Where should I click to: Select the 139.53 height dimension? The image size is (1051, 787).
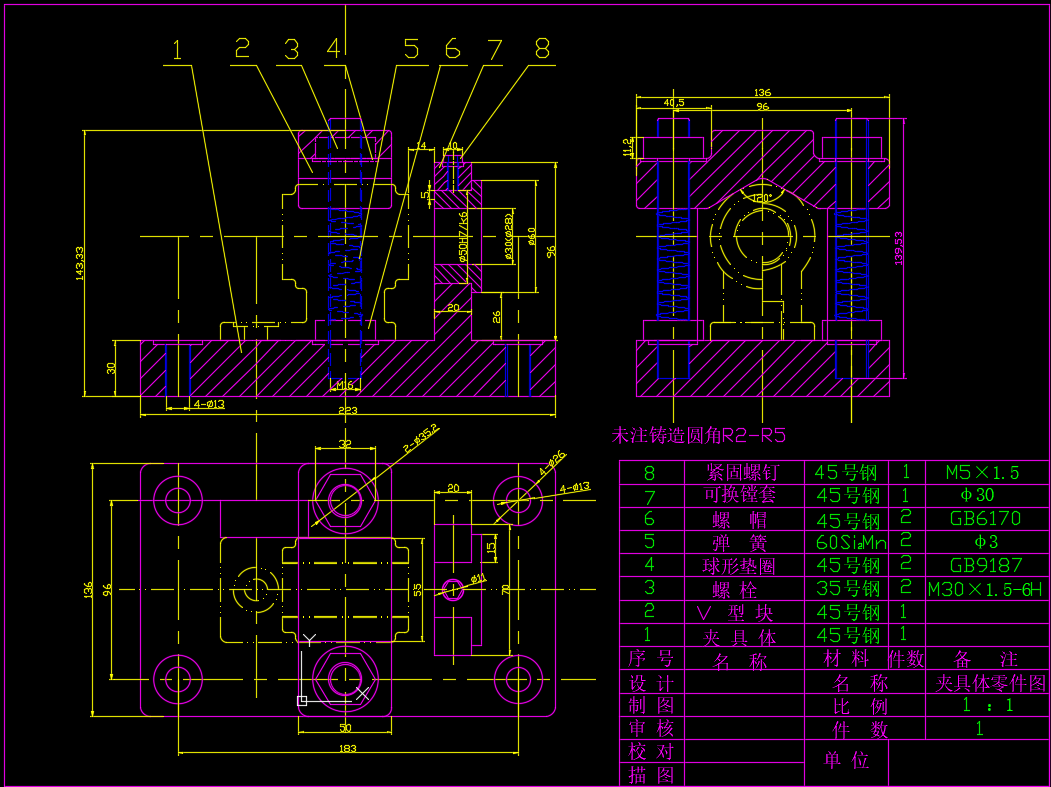(x=899, y=249)
